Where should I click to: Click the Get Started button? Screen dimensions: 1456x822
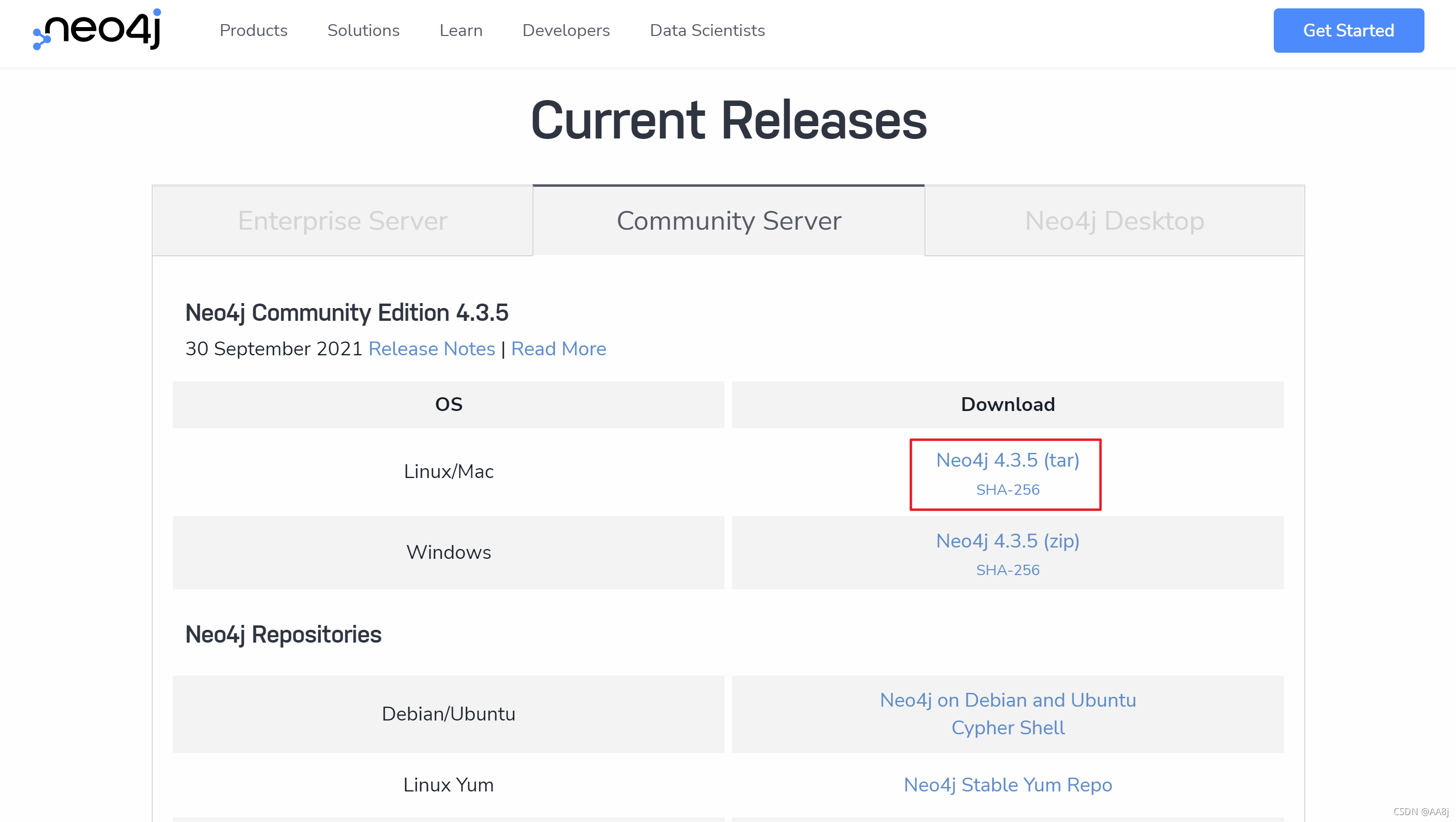pyautogui.click(x=1348, y=31)
